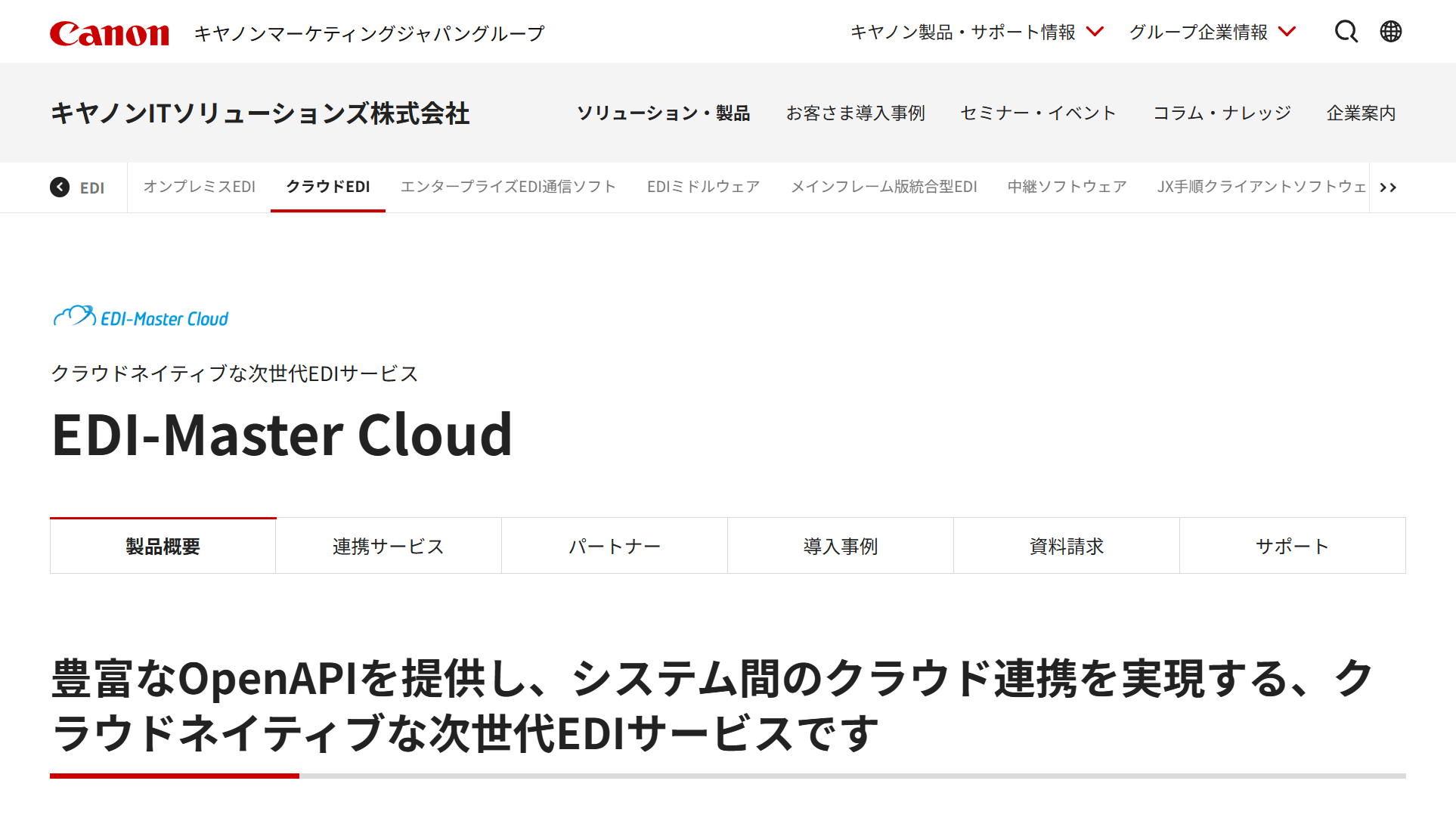The width and height of the screenshot is (1456, 821).
Task: Open the search icon
Action: point(1346,32)
